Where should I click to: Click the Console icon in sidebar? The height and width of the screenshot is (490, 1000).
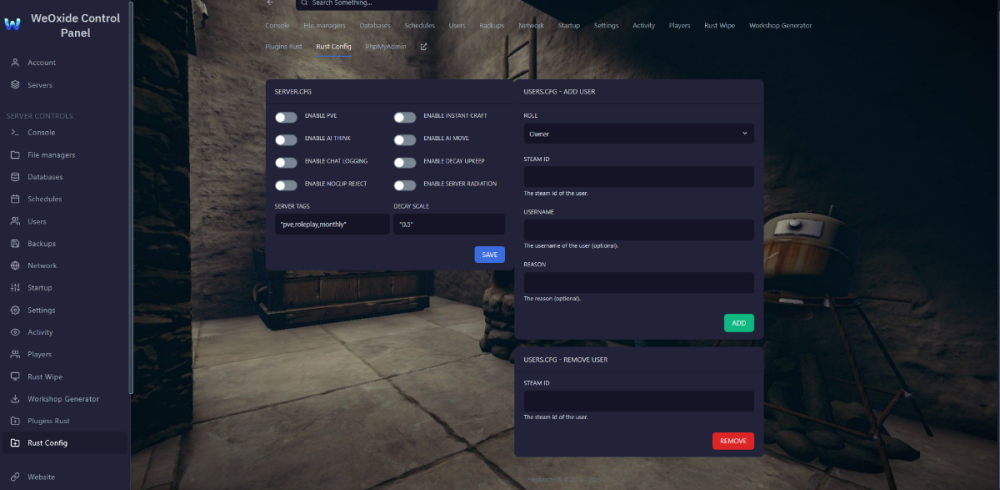coord(15,132)
